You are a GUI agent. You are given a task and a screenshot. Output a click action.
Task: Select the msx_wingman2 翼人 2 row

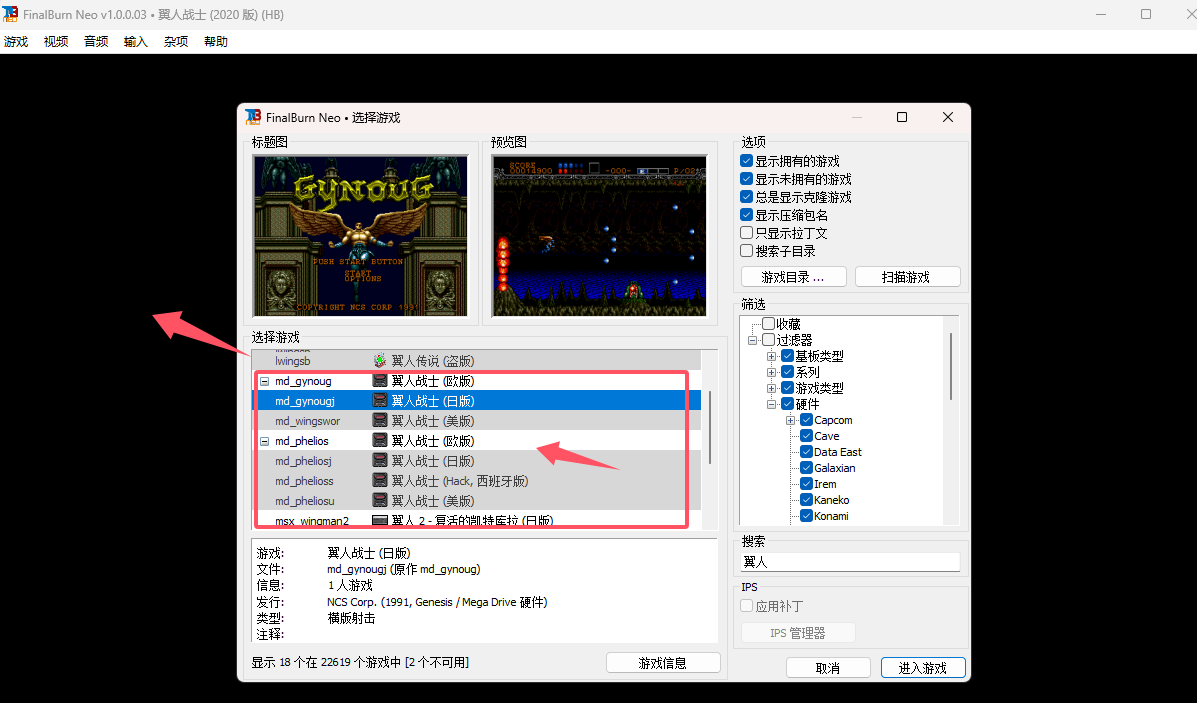476,520
